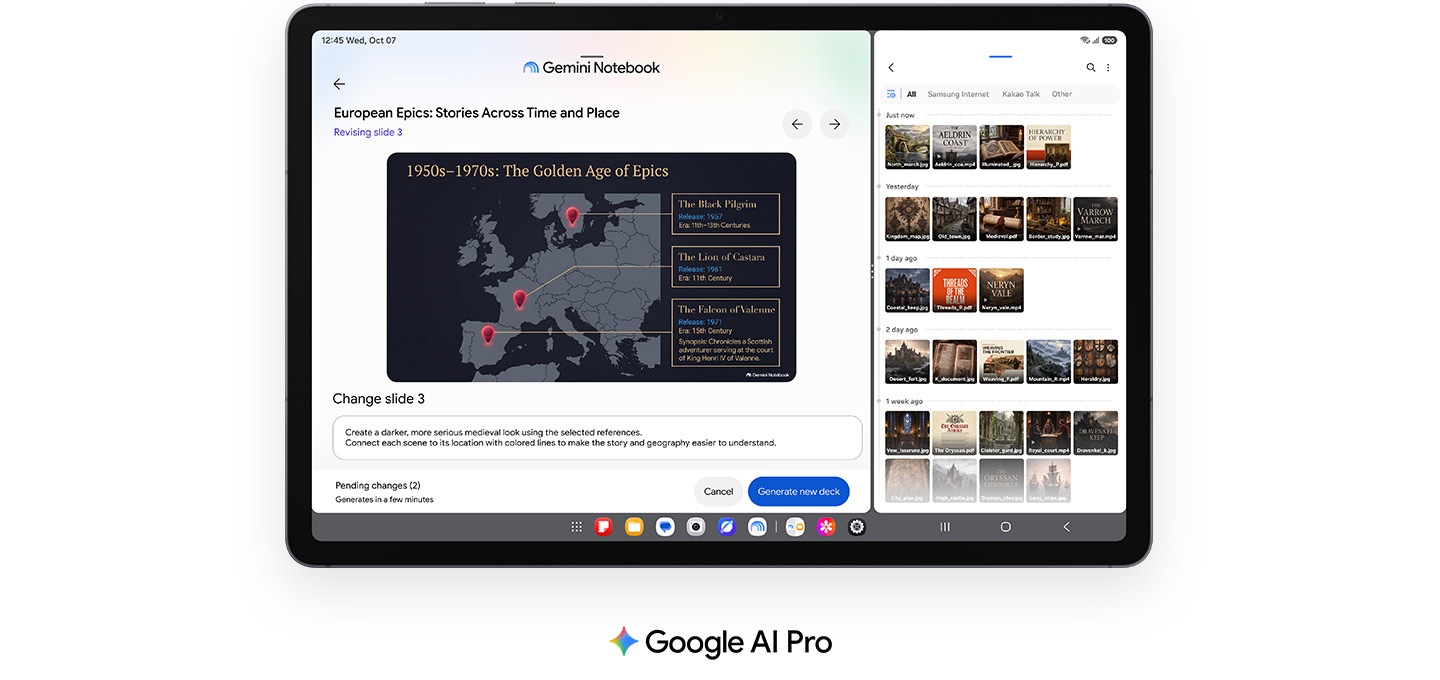Switch to the Other filter tab
Image resolution: width=1440 pixels, height=680 pixels.
(1062, 94)
